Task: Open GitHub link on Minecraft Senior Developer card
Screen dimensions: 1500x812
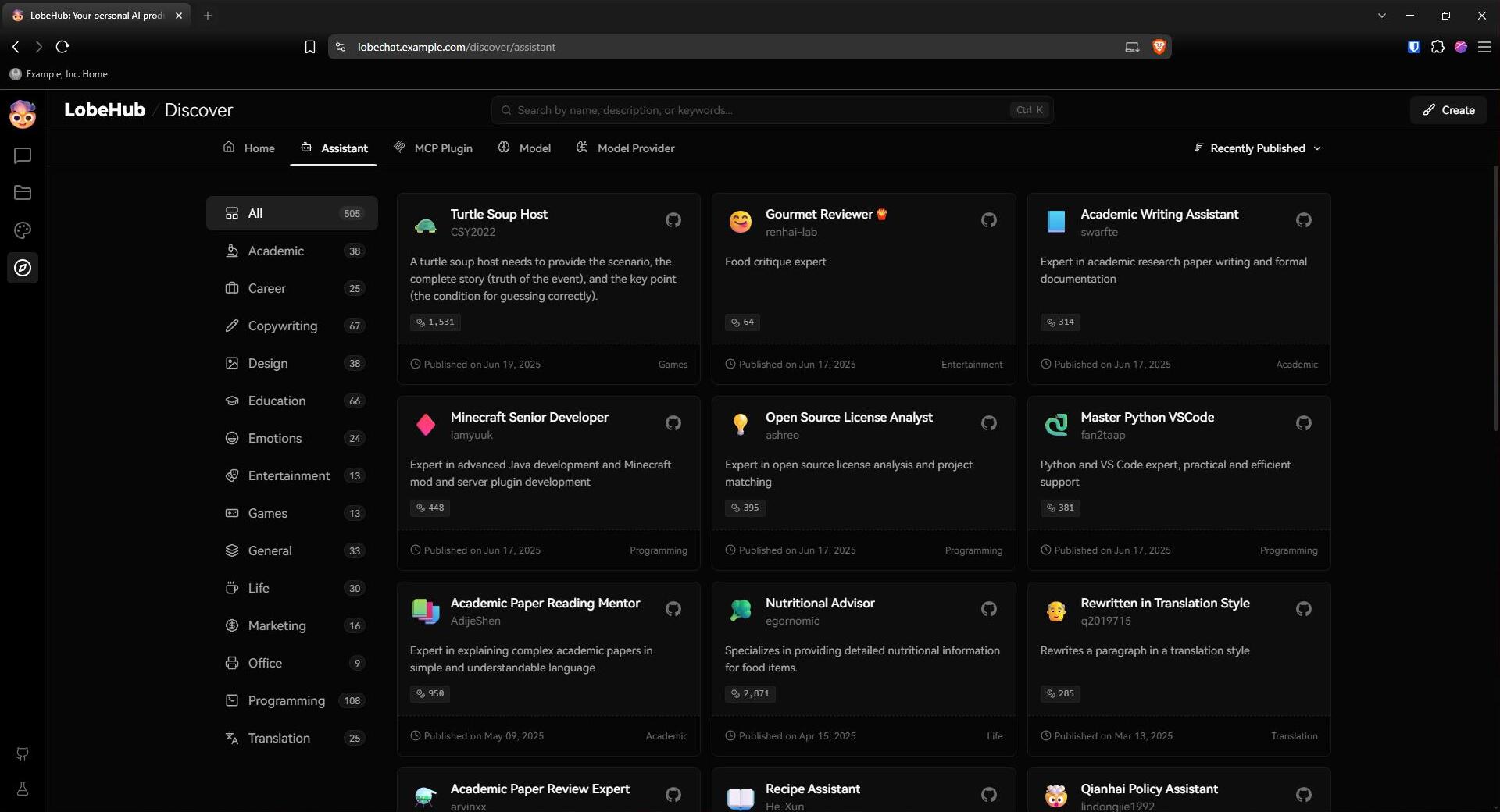Action: tap(673, 423)
